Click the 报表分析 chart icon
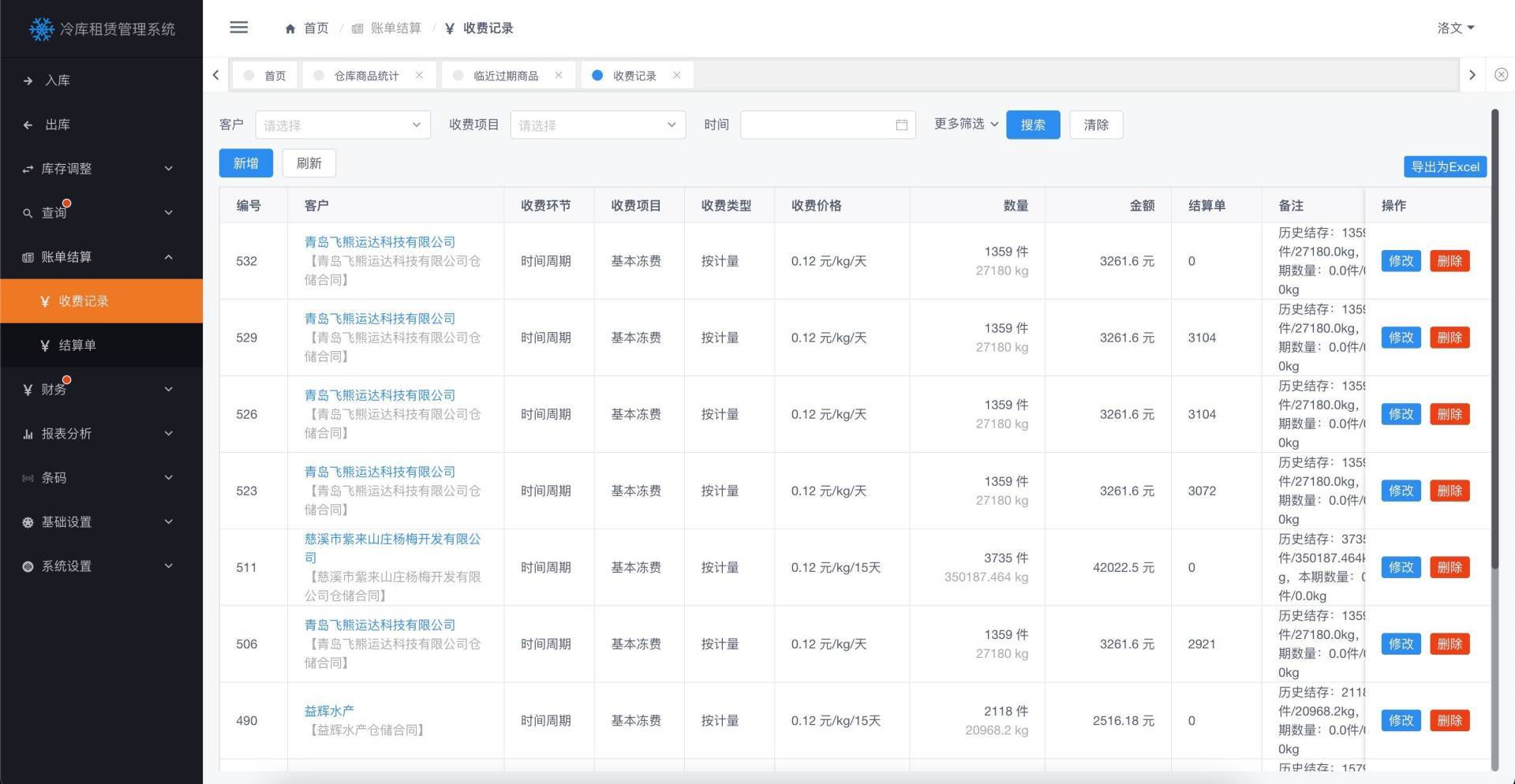The image size is (1515, 784). click(26, 433)
